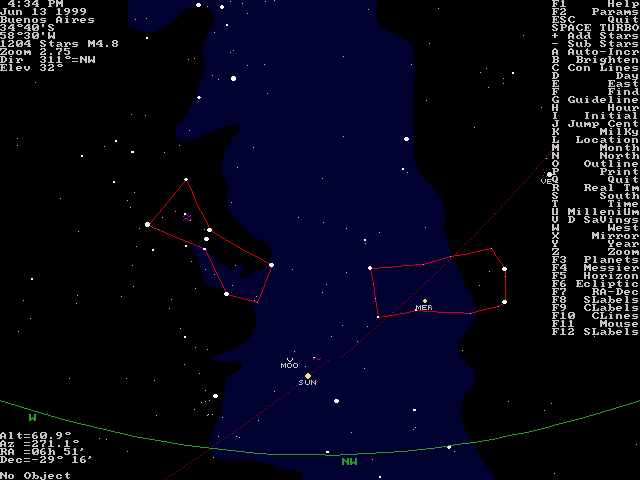Click I Initial reset command
640x480 pixels.
pyautogui.click(x=596, y=116)
